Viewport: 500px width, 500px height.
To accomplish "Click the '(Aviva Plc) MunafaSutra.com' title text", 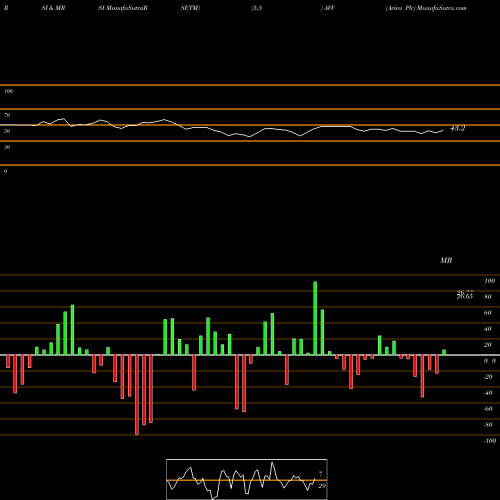I will point(426,8).
